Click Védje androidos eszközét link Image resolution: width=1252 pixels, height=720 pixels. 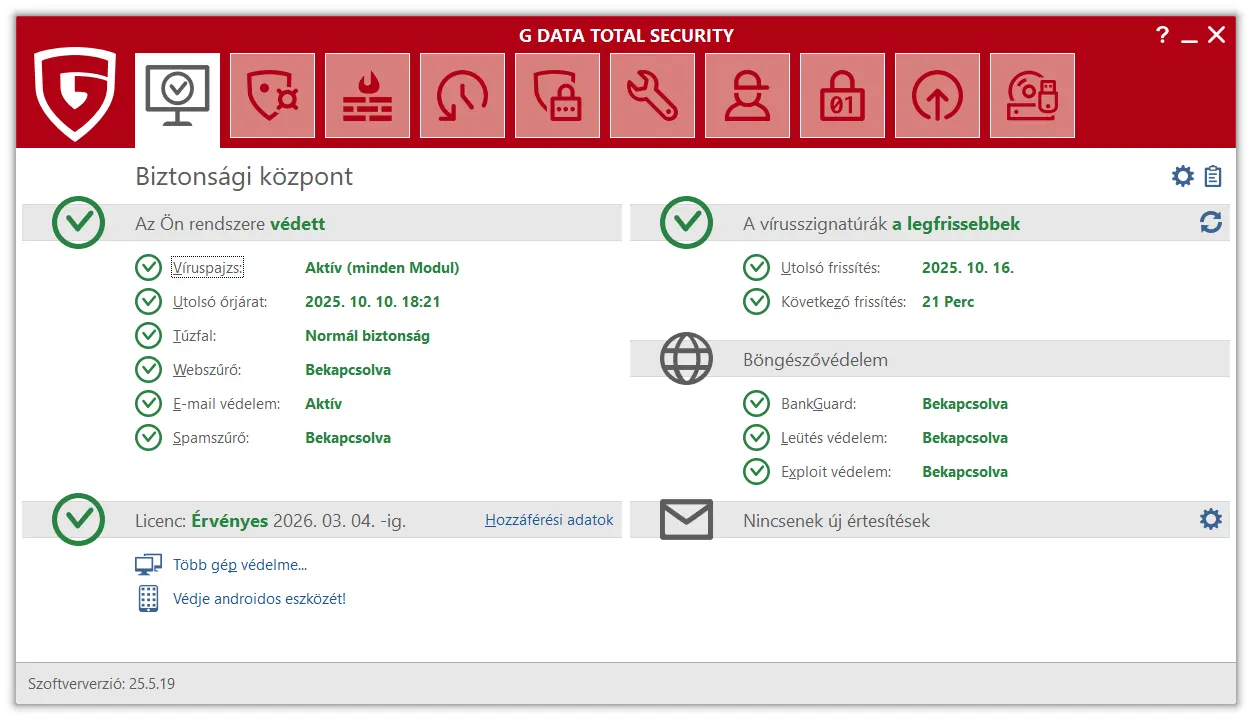[259, 599]
